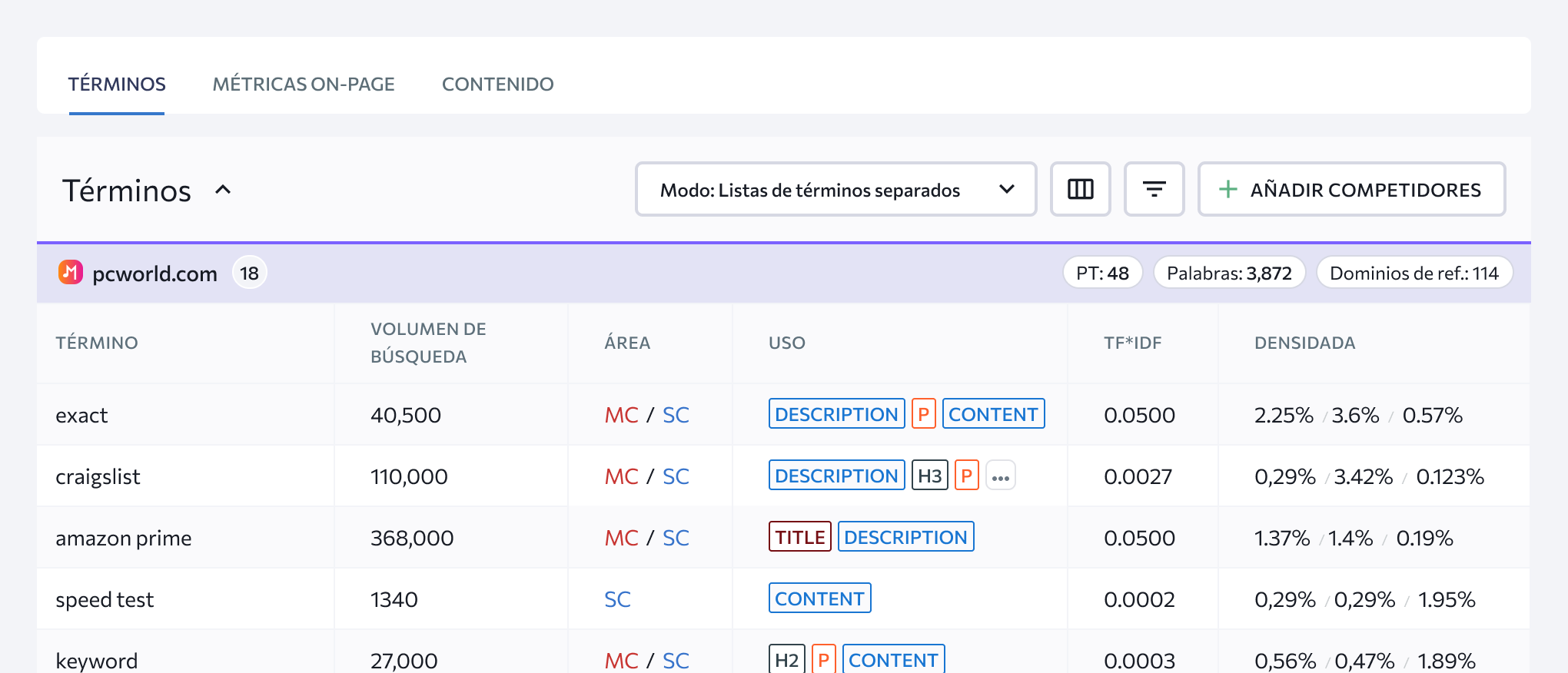Select the H3 badge for 'craigslist'

coord(929,476)
